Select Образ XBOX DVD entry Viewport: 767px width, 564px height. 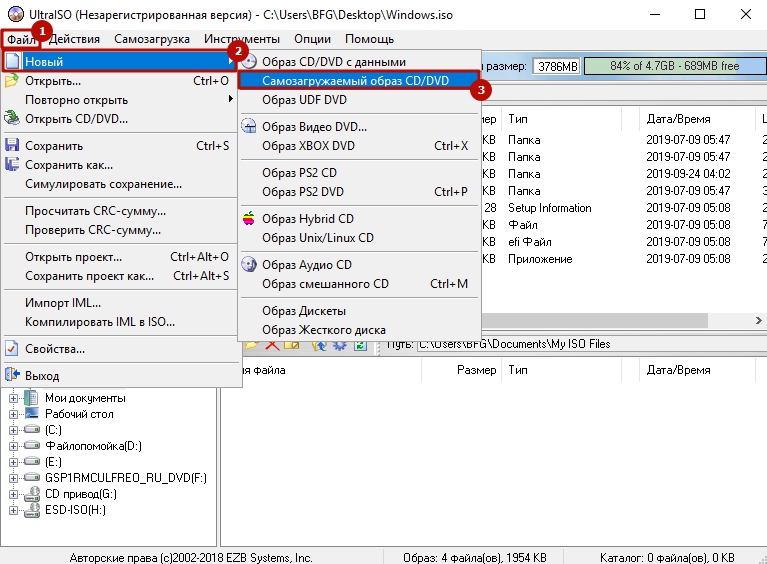pos(359,146)
